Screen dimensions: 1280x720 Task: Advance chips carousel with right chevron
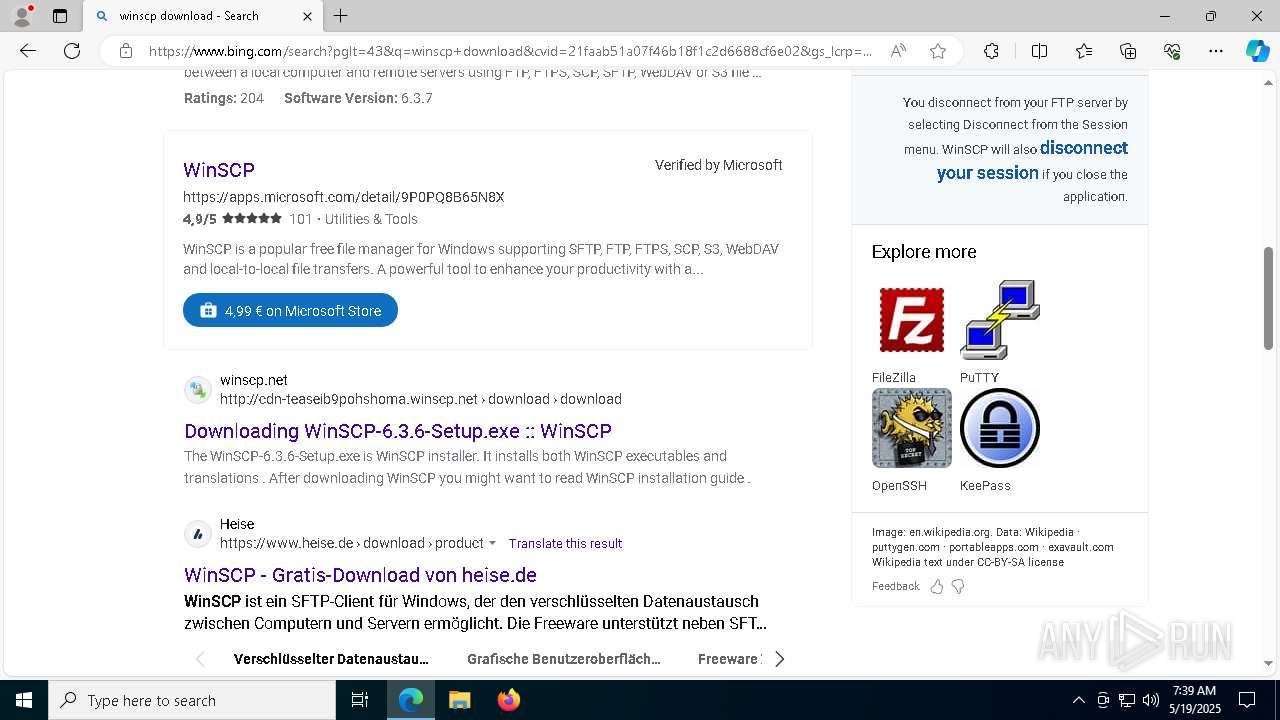[x=780, y=659]
